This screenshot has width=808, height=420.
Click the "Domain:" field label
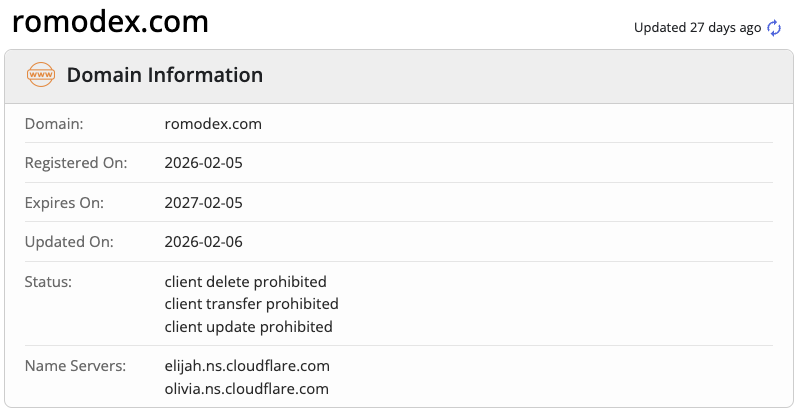click(54, 124)
